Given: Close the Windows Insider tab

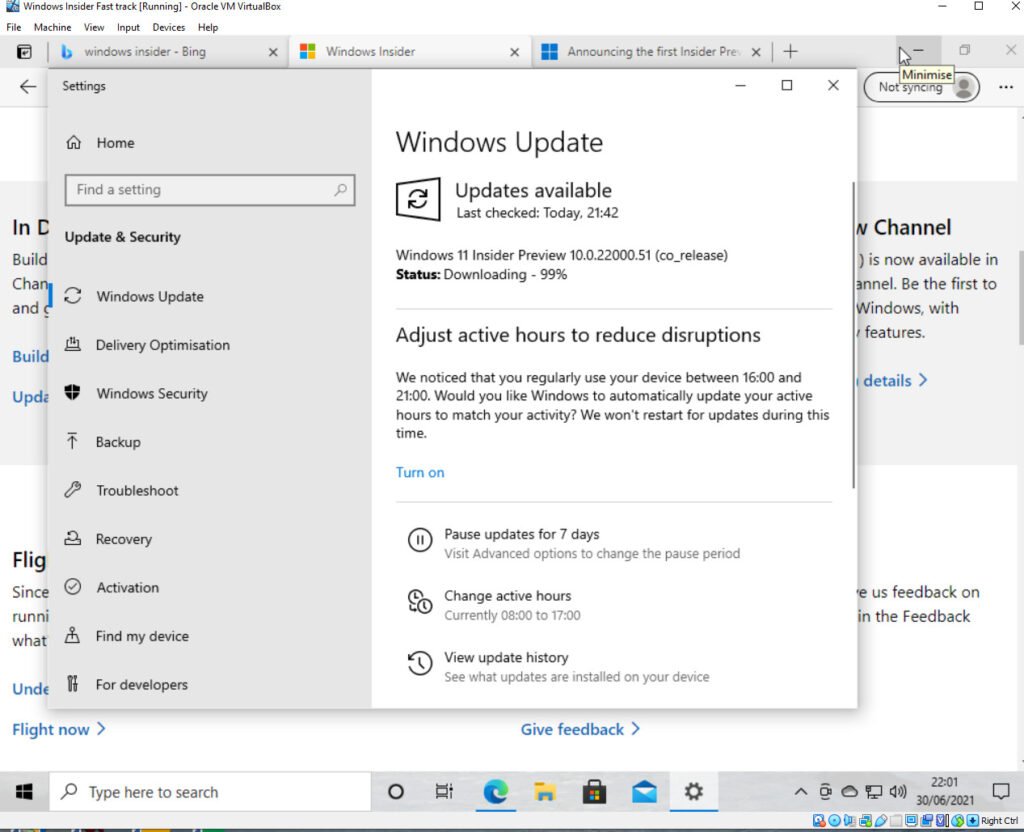Looking at the screenshot, I should click(x=515, y=52).
